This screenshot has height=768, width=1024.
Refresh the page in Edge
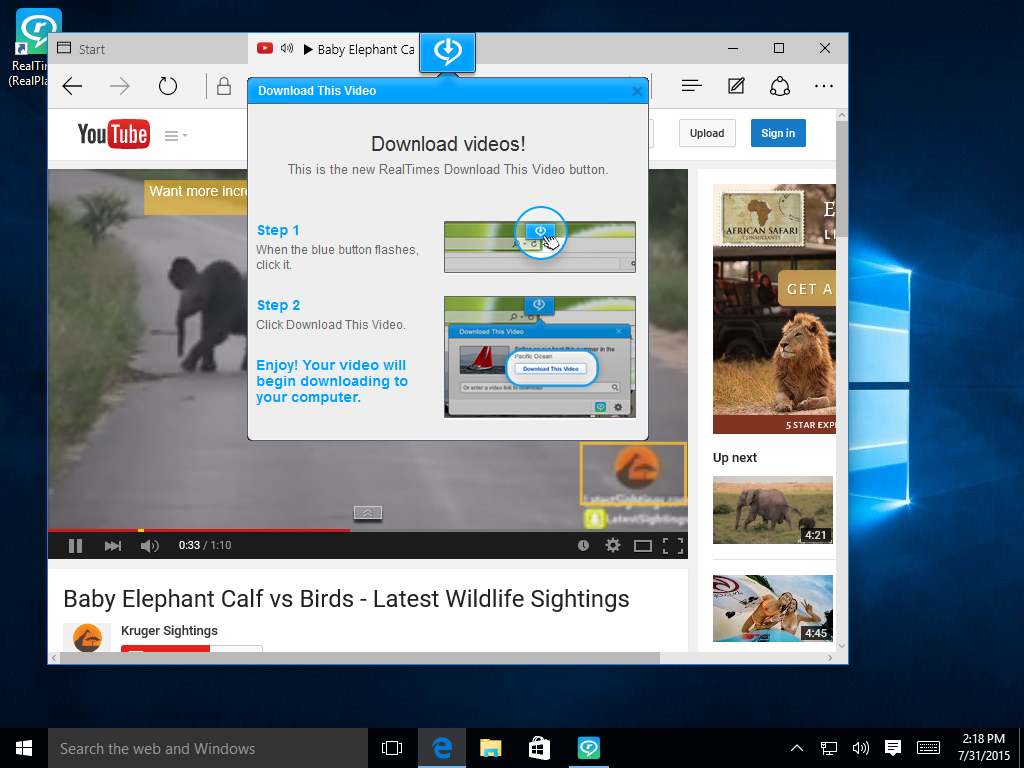click(168, 87)
